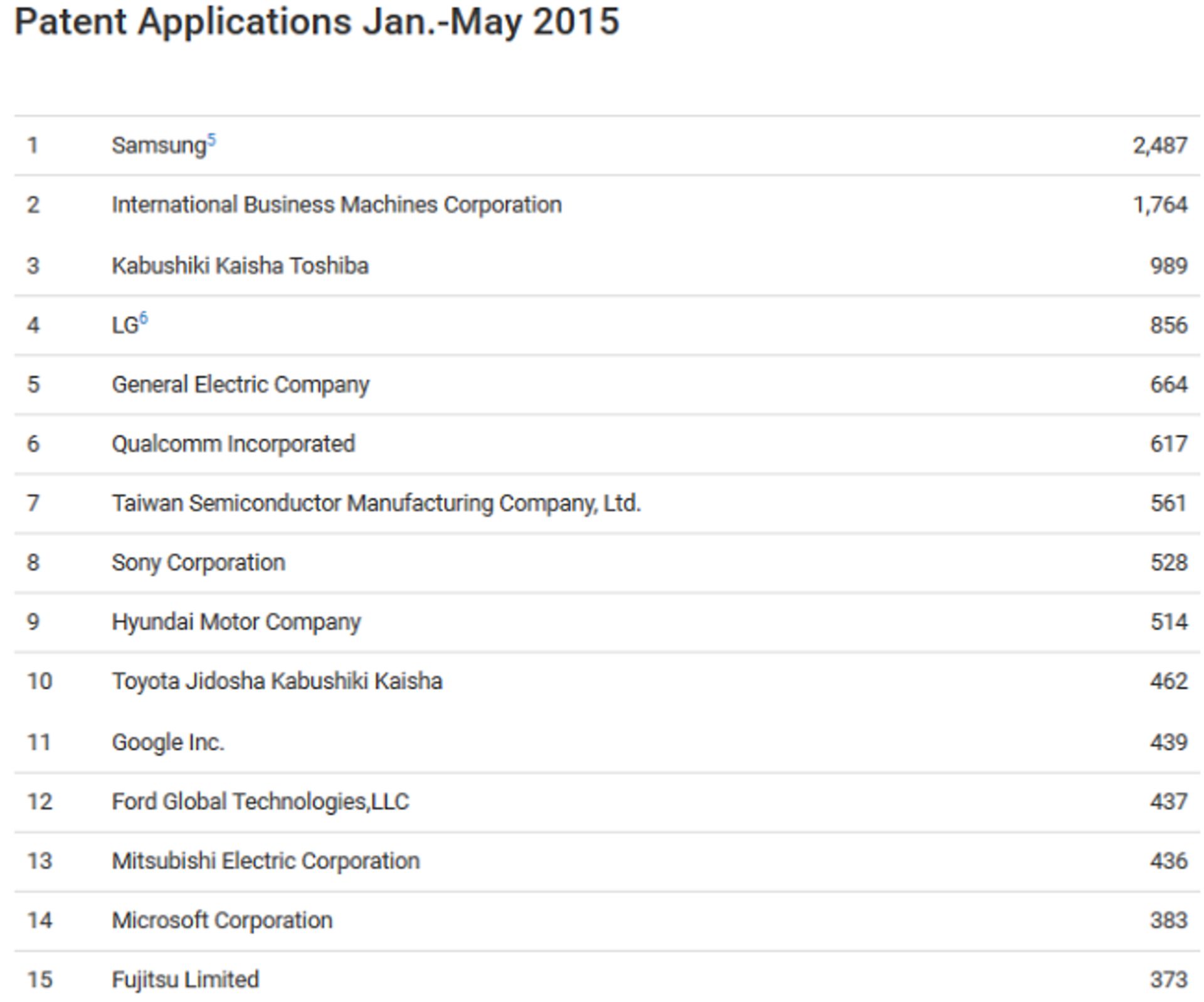Click Samsung's 2,487 application count

tap(1159, 145)
